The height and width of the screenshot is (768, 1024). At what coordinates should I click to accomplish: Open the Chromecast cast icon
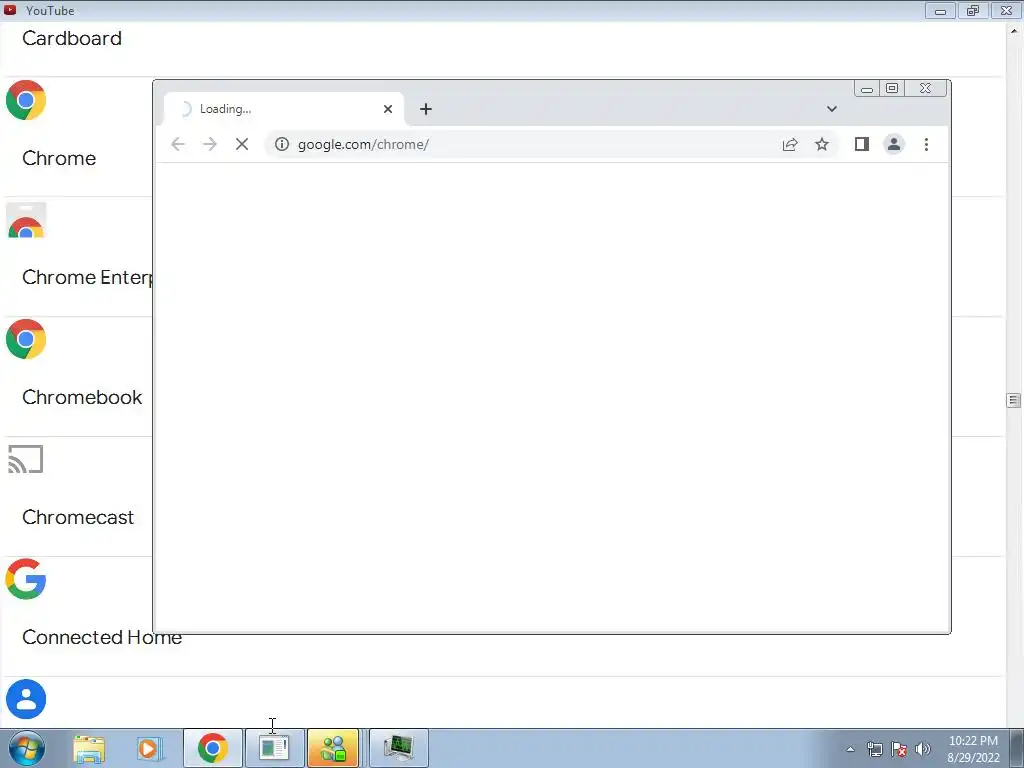coord(26,459)
